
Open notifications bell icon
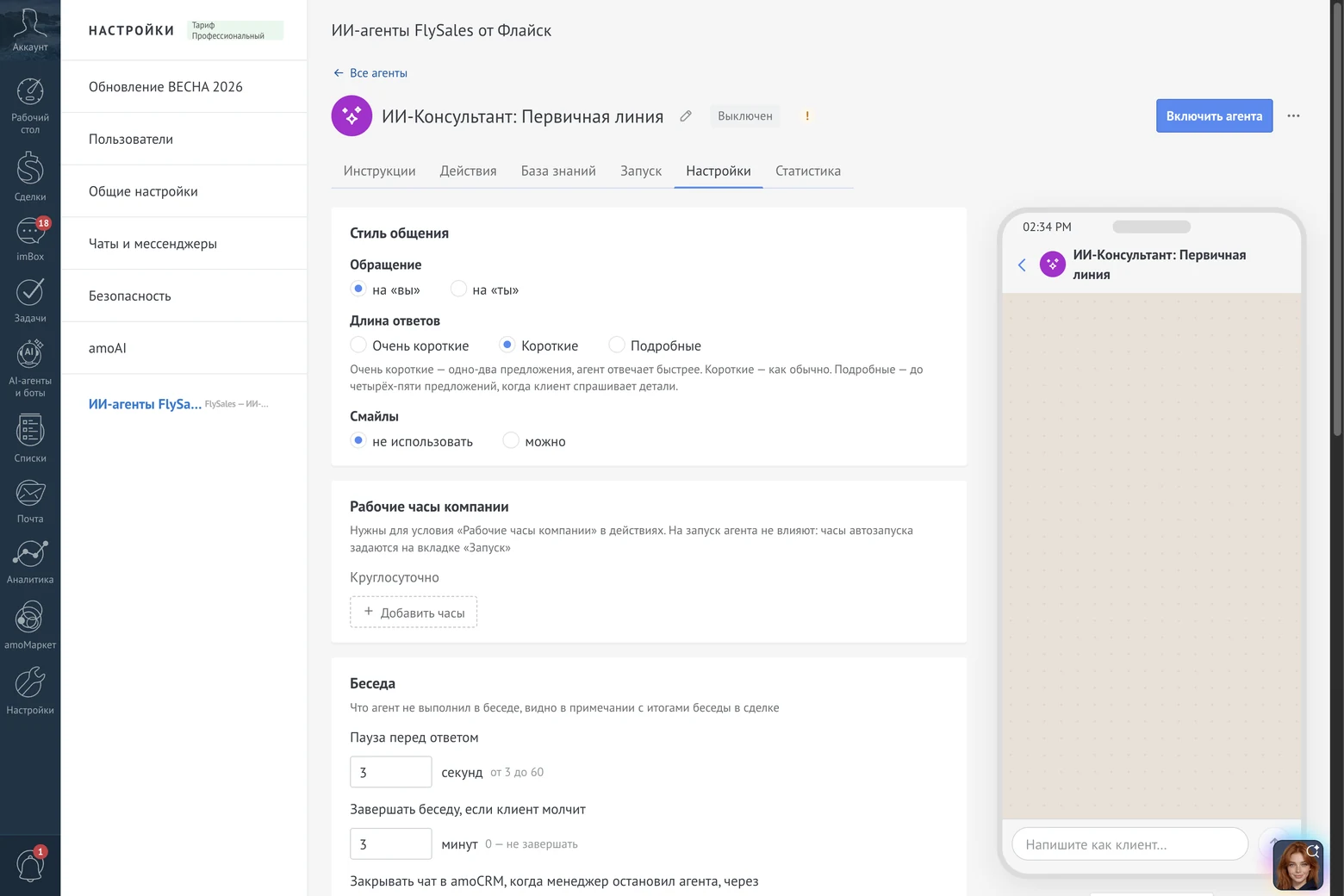tap(30, 864)
